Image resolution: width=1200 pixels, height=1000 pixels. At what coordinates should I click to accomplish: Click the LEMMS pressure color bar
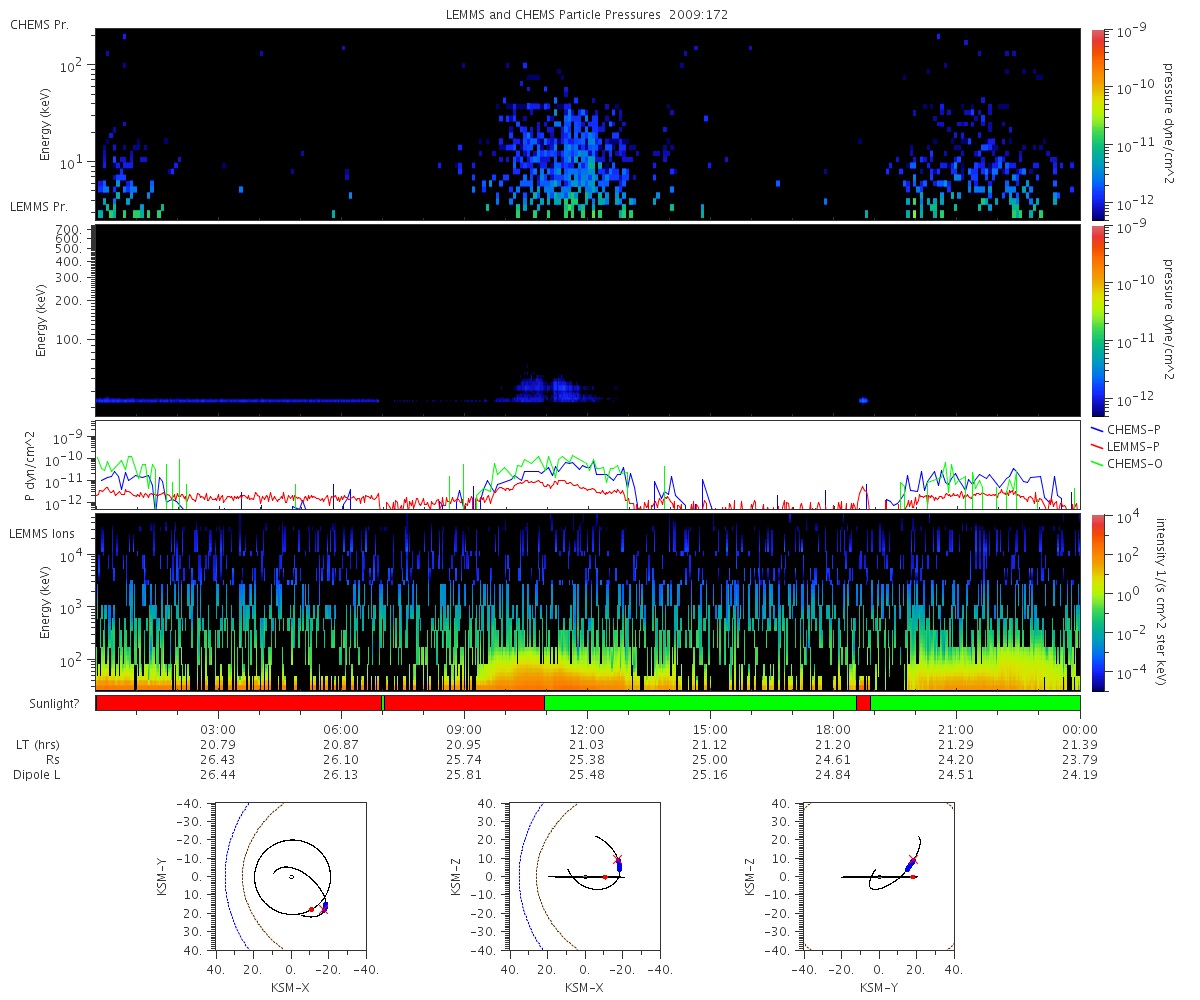click(x=1098, y=320)
